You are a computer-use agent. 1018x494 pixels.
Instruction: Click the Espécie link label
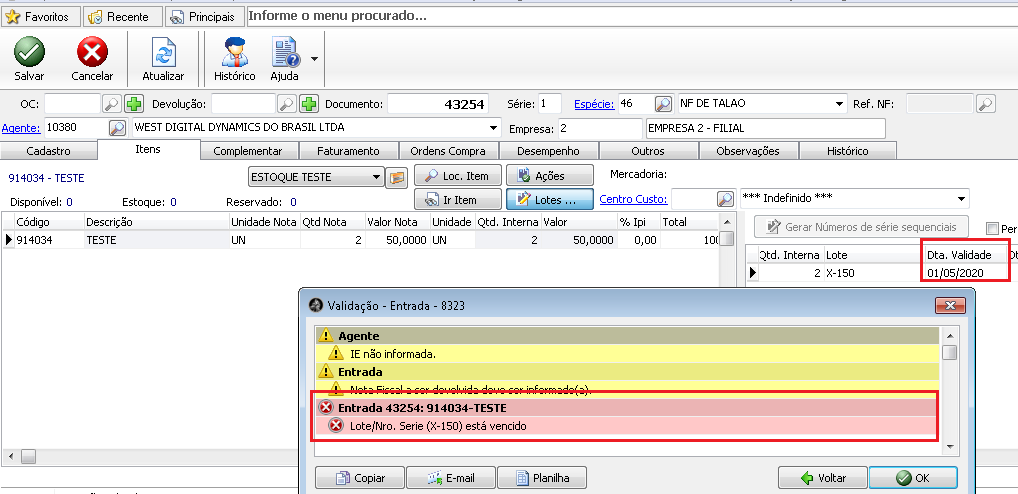point(595,104)
